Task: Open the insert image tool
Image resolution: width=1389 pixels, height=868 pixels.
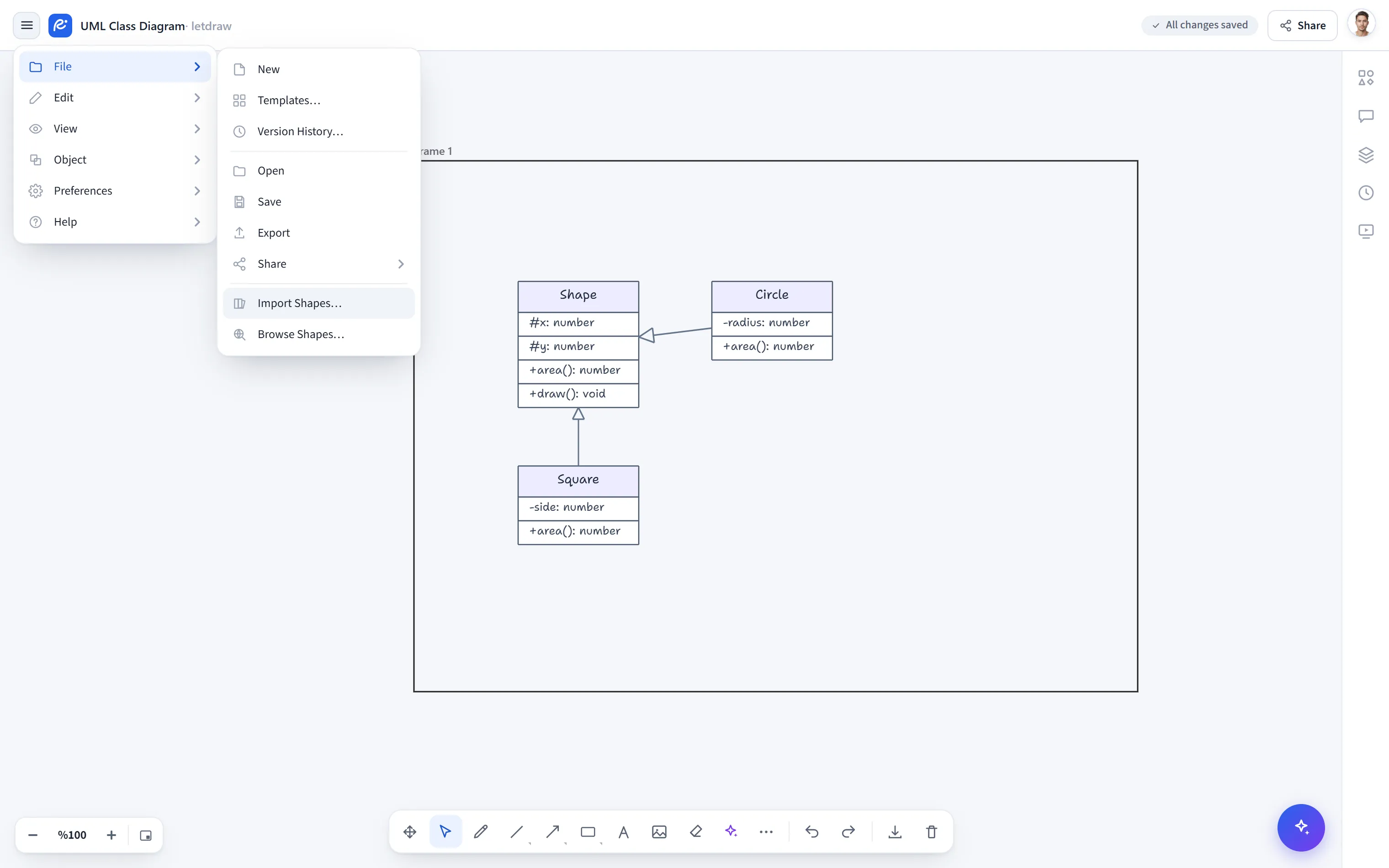Action: [659, 832]
